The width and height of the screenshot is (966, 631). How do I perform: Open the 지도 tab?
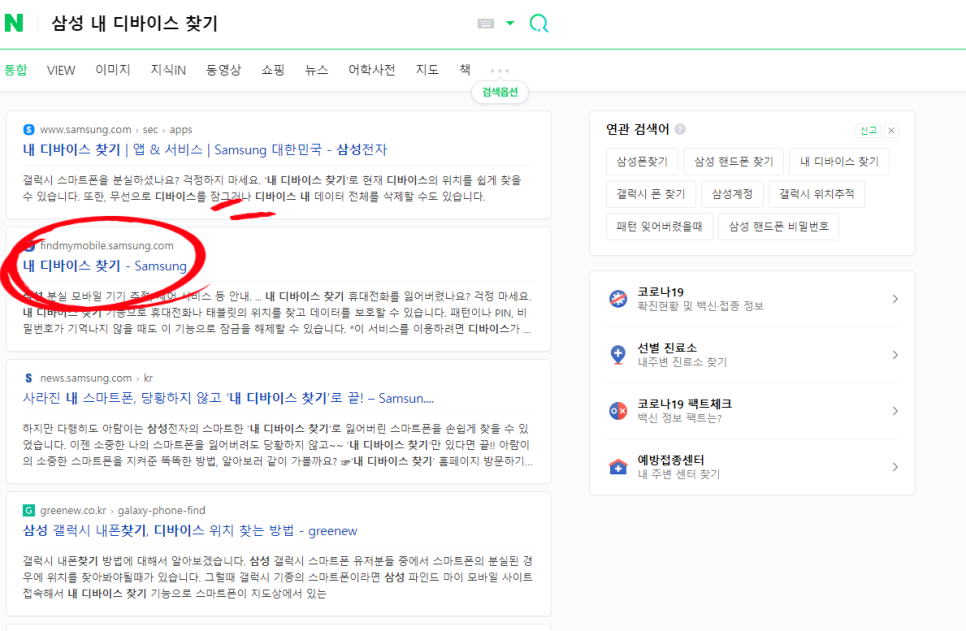427,70
